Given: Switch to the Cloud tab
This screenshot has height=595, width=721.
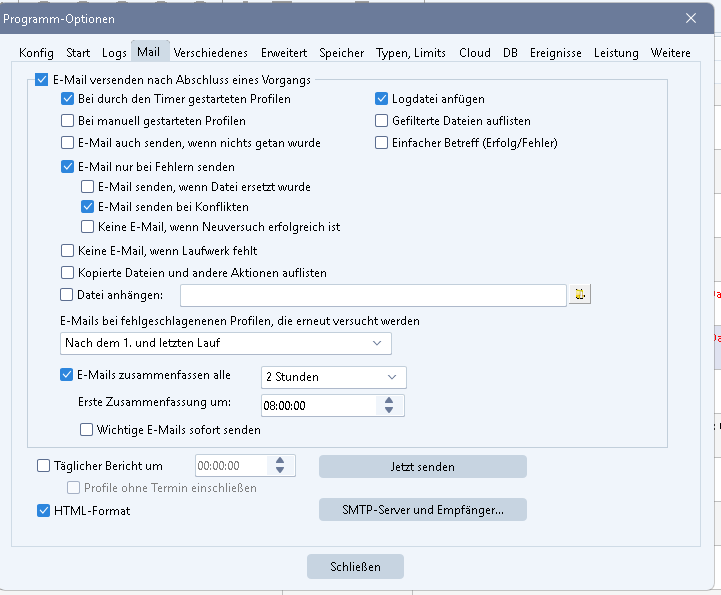Looking at the screenshot, I should click(x=475, y=53).
